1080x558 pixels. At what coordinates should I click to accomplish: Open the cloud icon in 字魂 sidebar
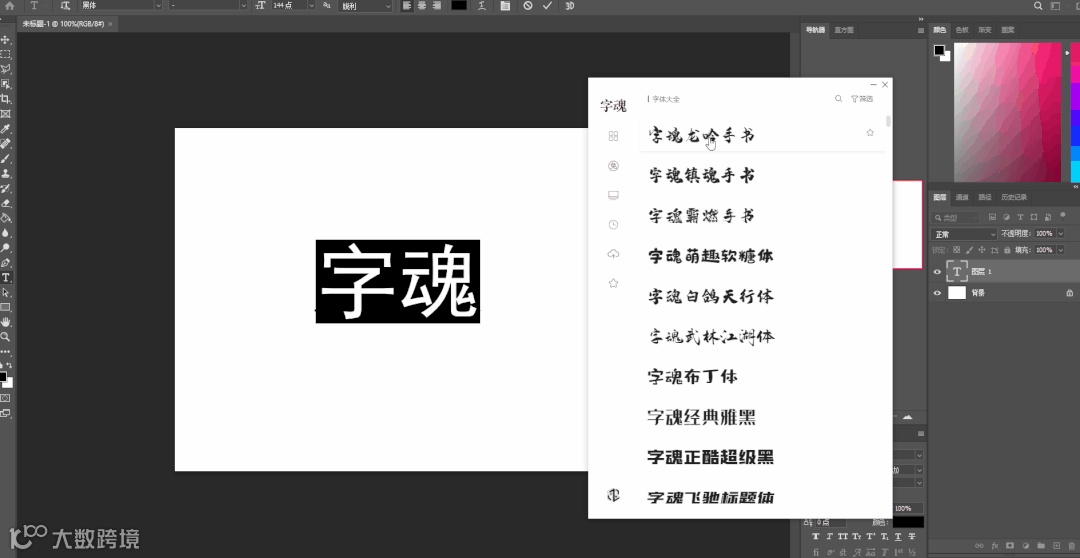pyautogui.click(x=613, y=254)
